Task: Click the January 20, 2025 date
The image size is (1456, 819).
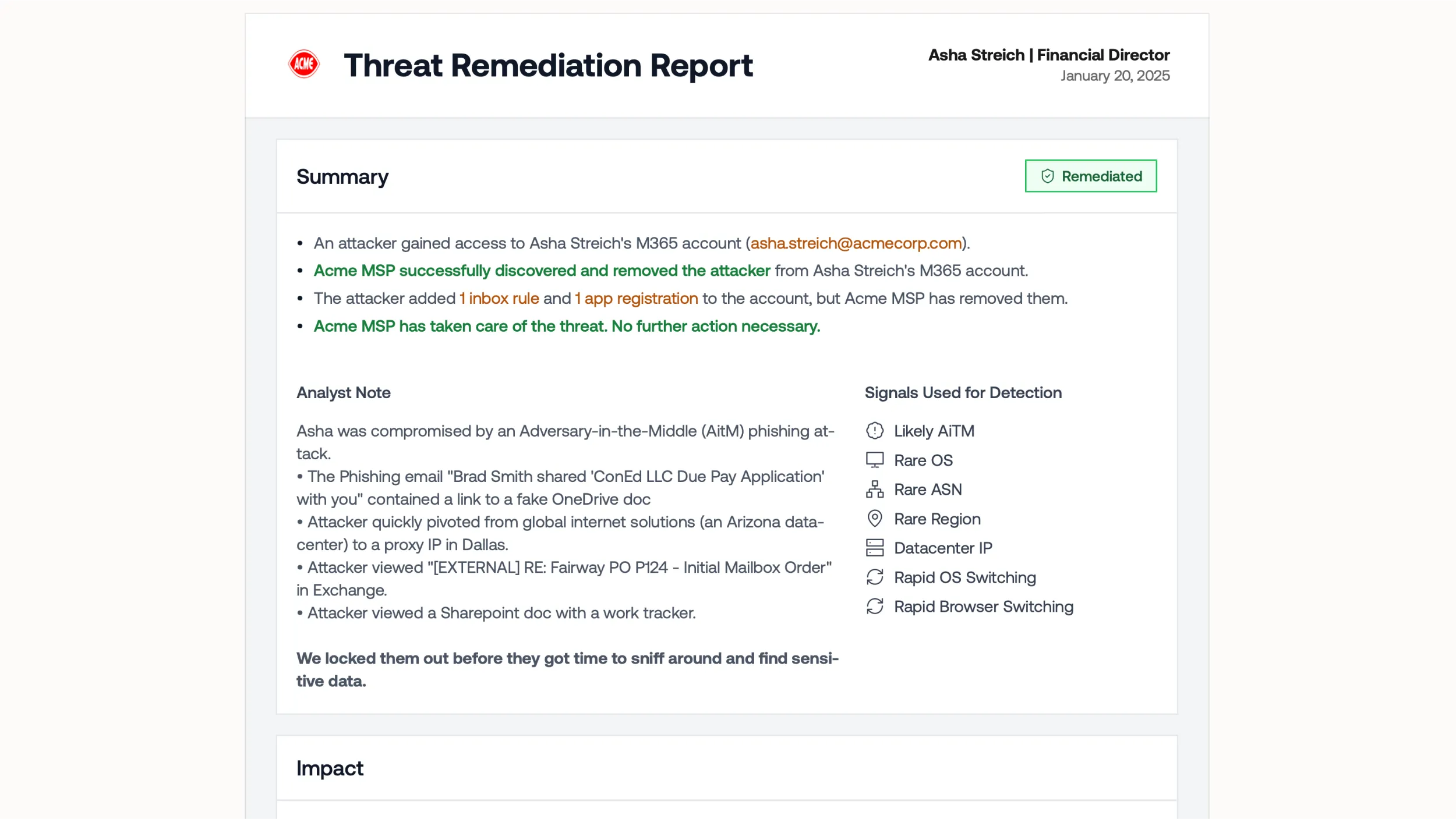Action: pyautogui.click(x=1114, y=76)
